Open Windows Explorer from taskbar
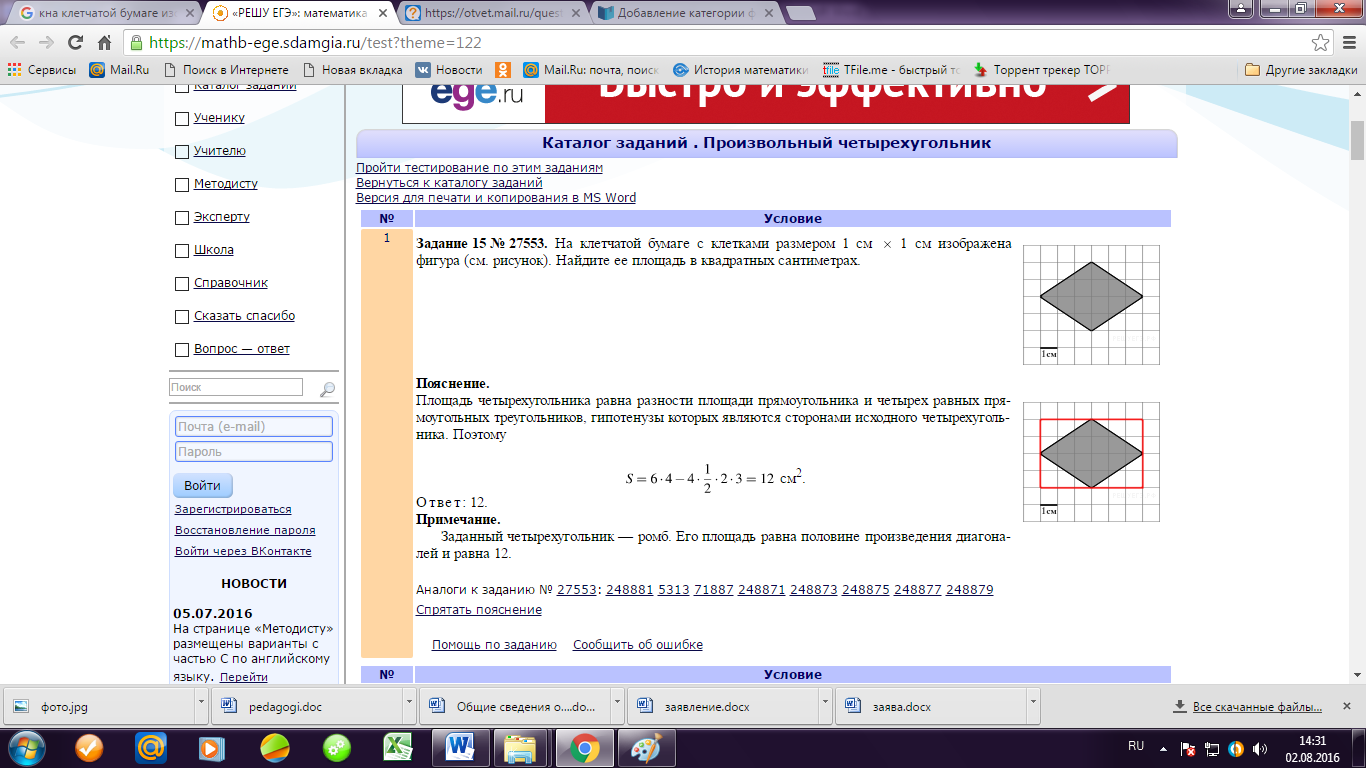Viewport: 1366px width, 768px height. pos(521,747)
